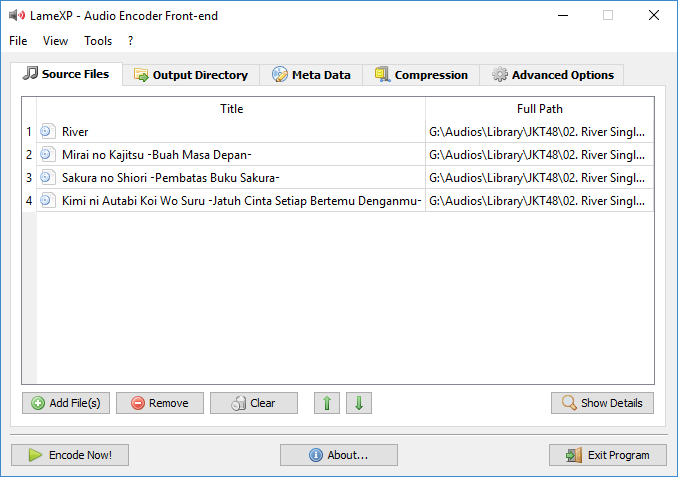The height and width of the screenshot is (477, 678).
Task: Switch to the Output Directory tab
Action: click(191, 75)
